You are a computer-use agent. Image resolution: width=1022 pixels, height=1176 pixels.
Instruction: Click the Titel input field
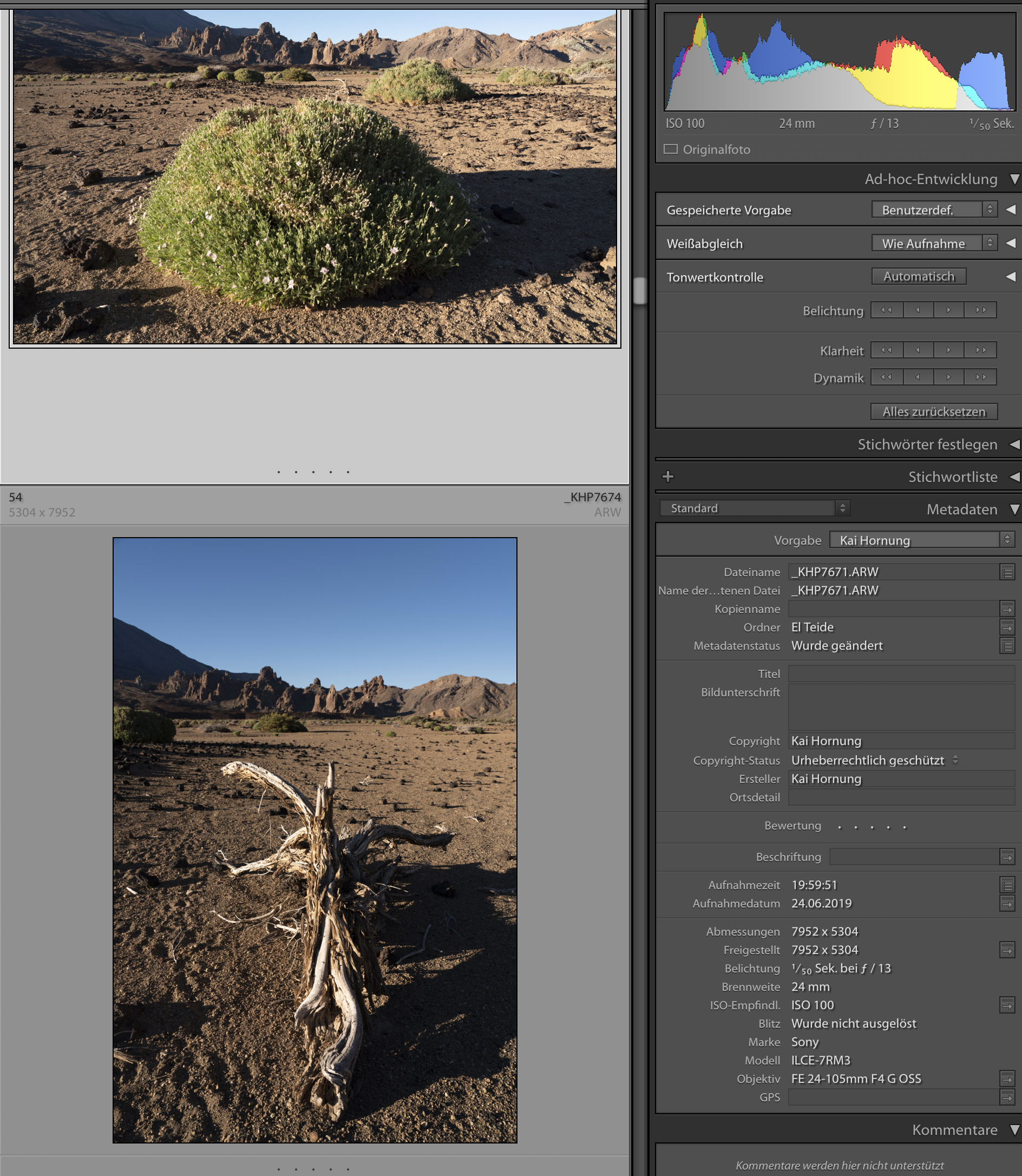click(x=901, y=674)
